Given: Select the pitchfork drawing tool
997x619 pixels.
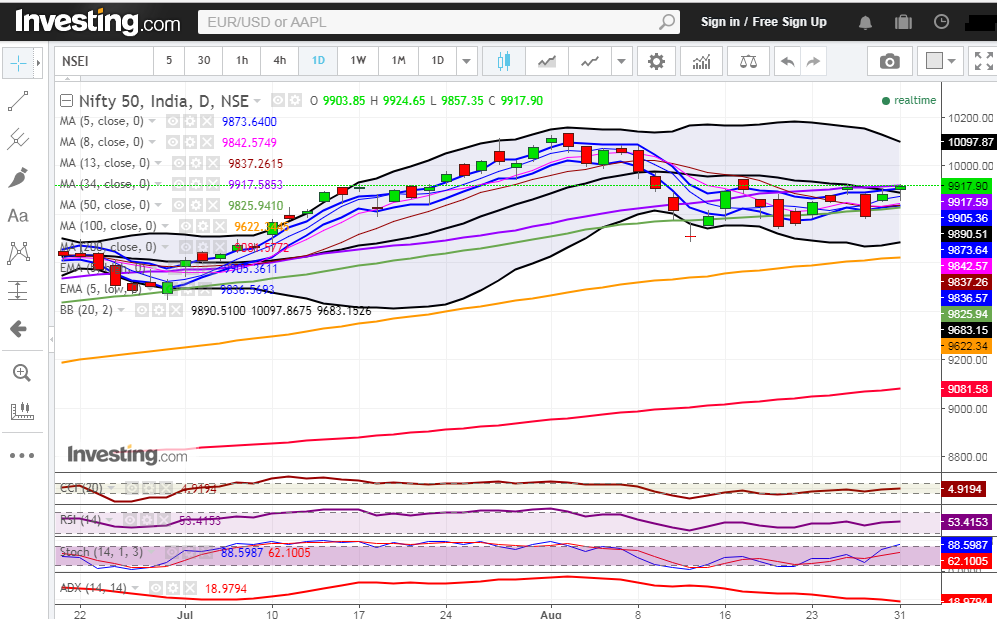Looking at the screenshot, I should coord(18,139).
